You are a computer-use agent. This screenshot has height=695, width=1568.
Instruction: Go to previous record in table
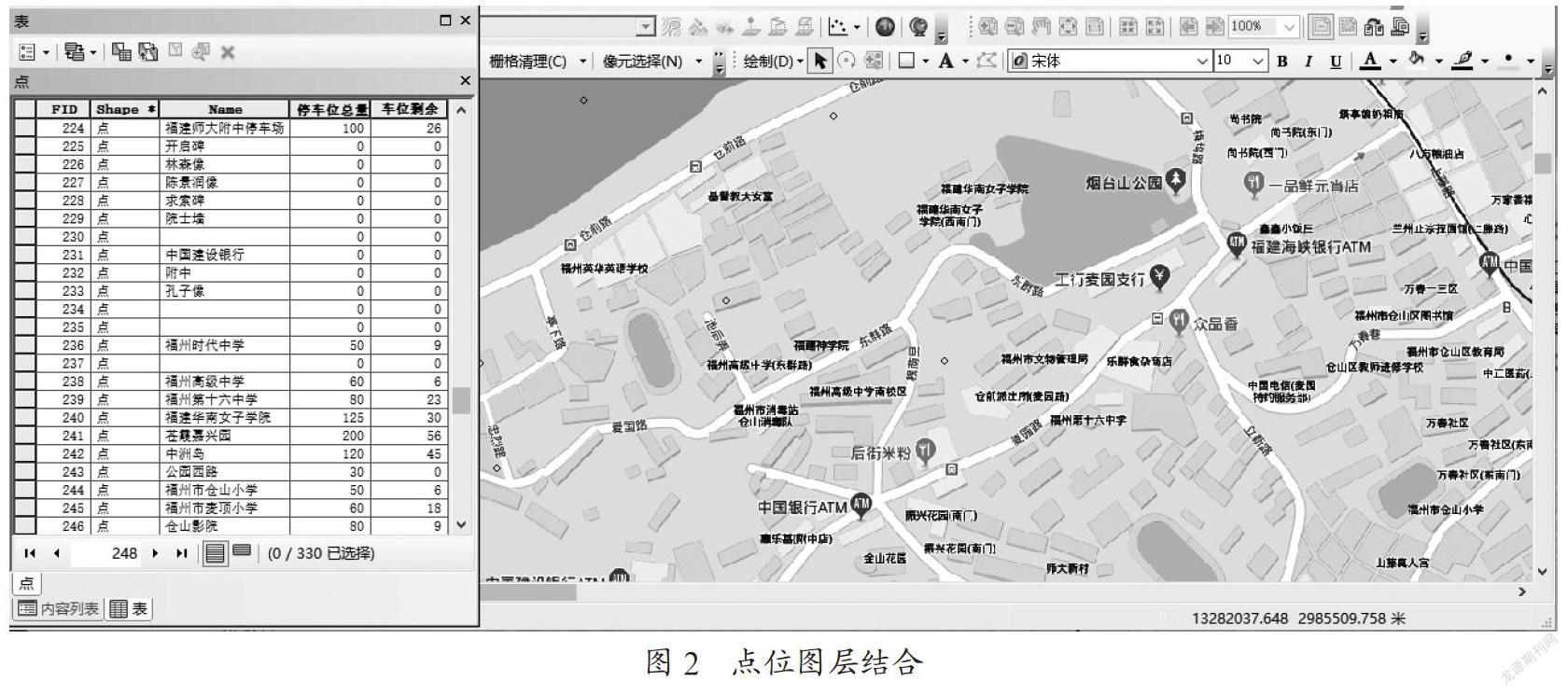pos(56,553)
